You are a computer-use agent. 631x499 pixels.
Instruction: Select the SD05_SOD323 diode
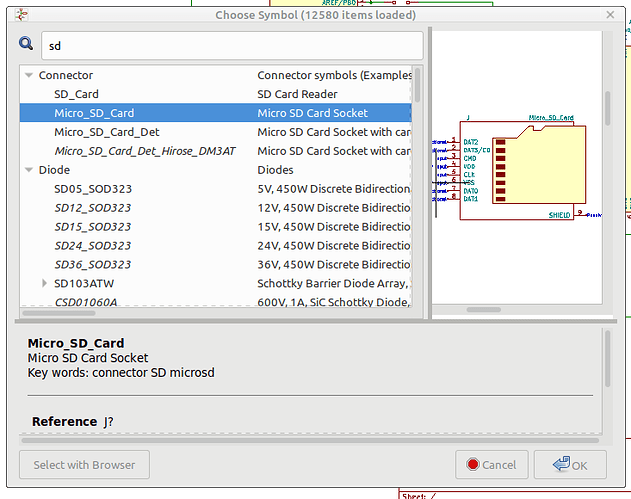click(216, 189)
